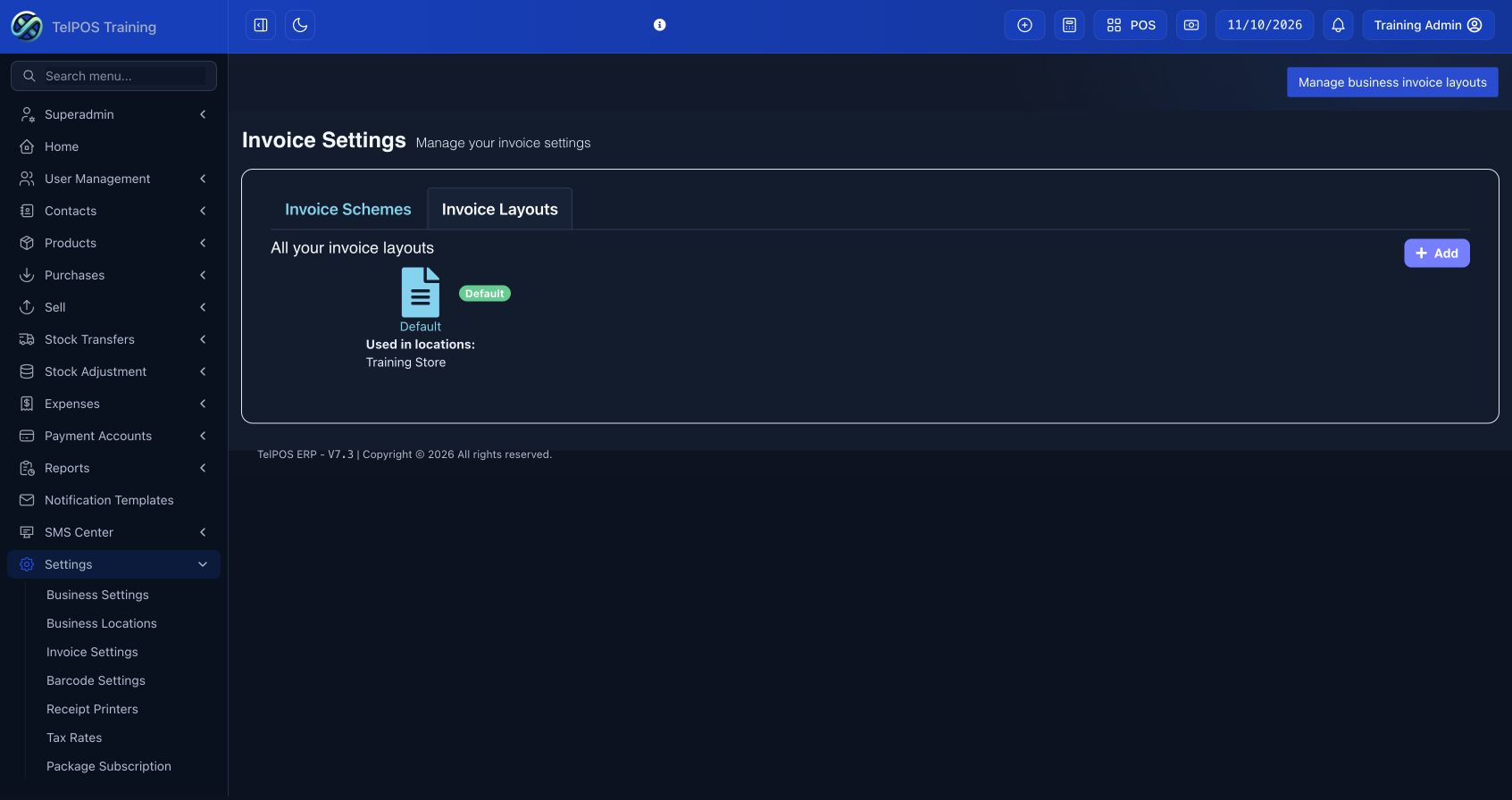Open Receipt Printers submenu item
This screenshot has height=800, width=1512.
pos(92,709)
